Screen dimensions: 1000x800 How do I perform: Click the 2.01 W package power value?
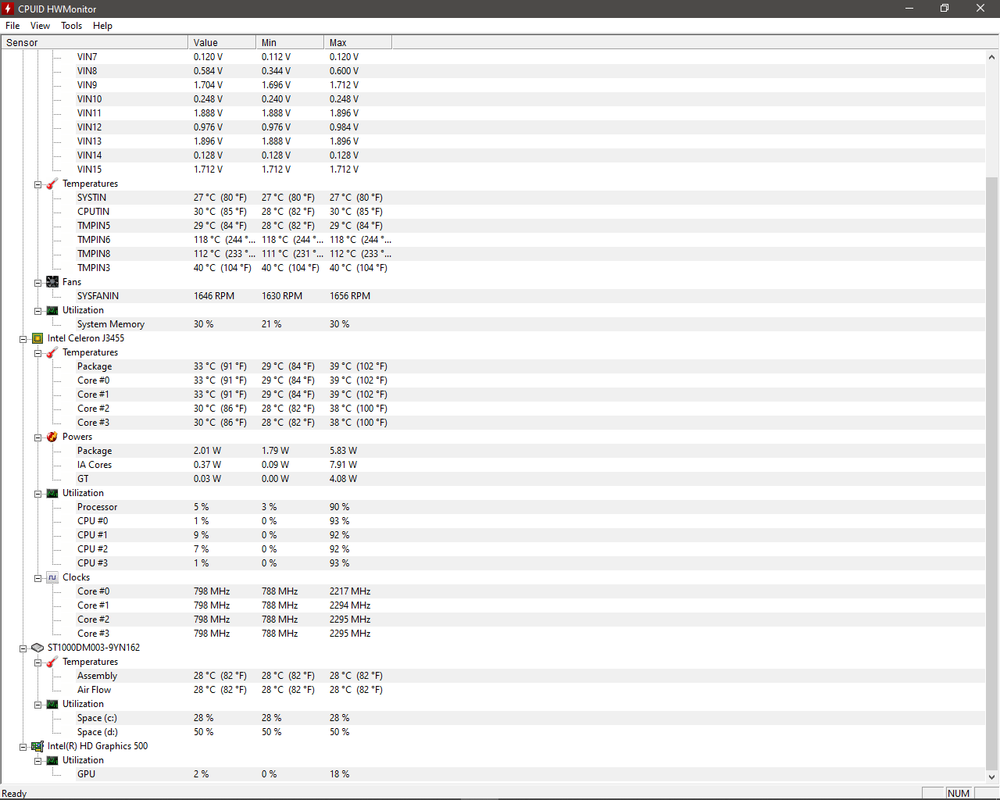[207, 450]
